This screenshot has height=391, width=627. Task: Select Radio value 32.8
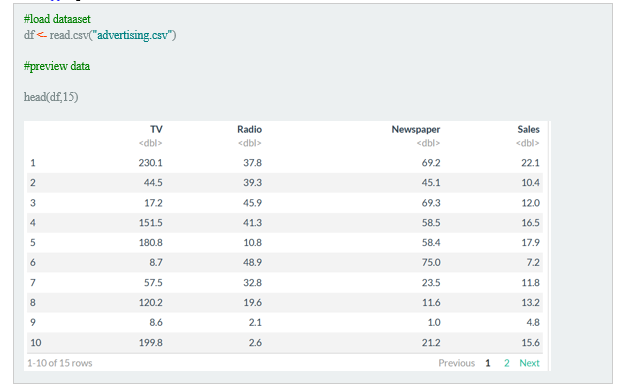coord(252,283)
